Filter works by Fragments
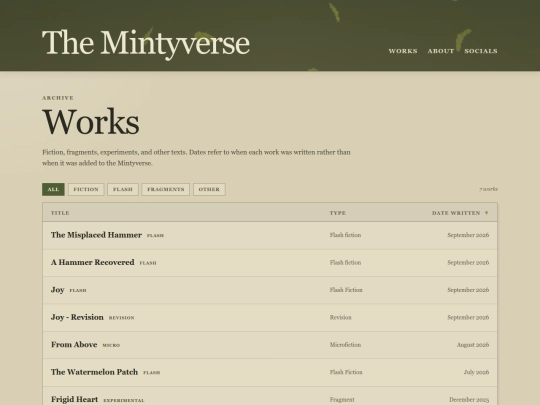The image size is (540, 405). pyautogui.click(x=166, y=189)
